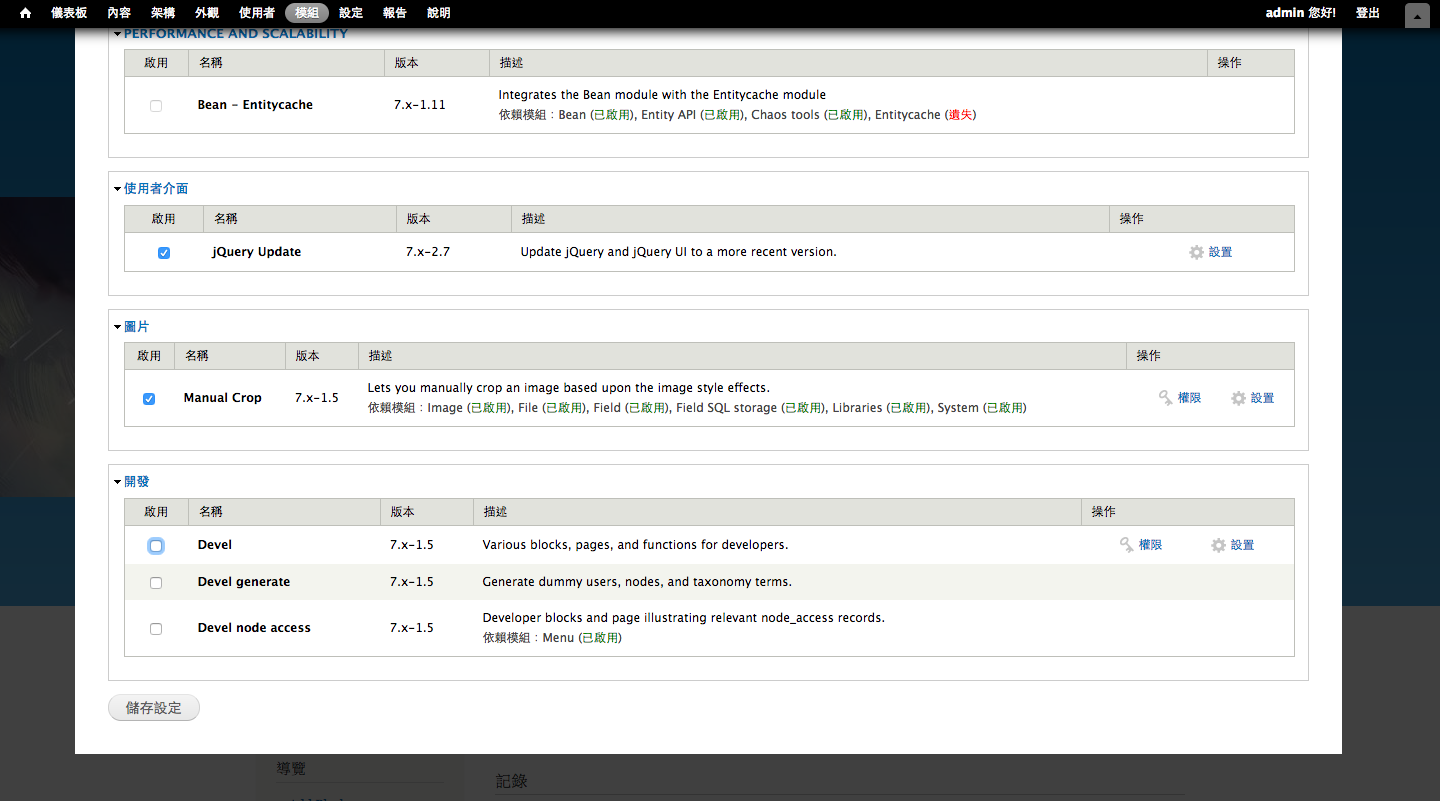Open Devel 權限 key icon
Image resolution: width=1440 pixels, height=801 pixels.
pos(1127,545)
